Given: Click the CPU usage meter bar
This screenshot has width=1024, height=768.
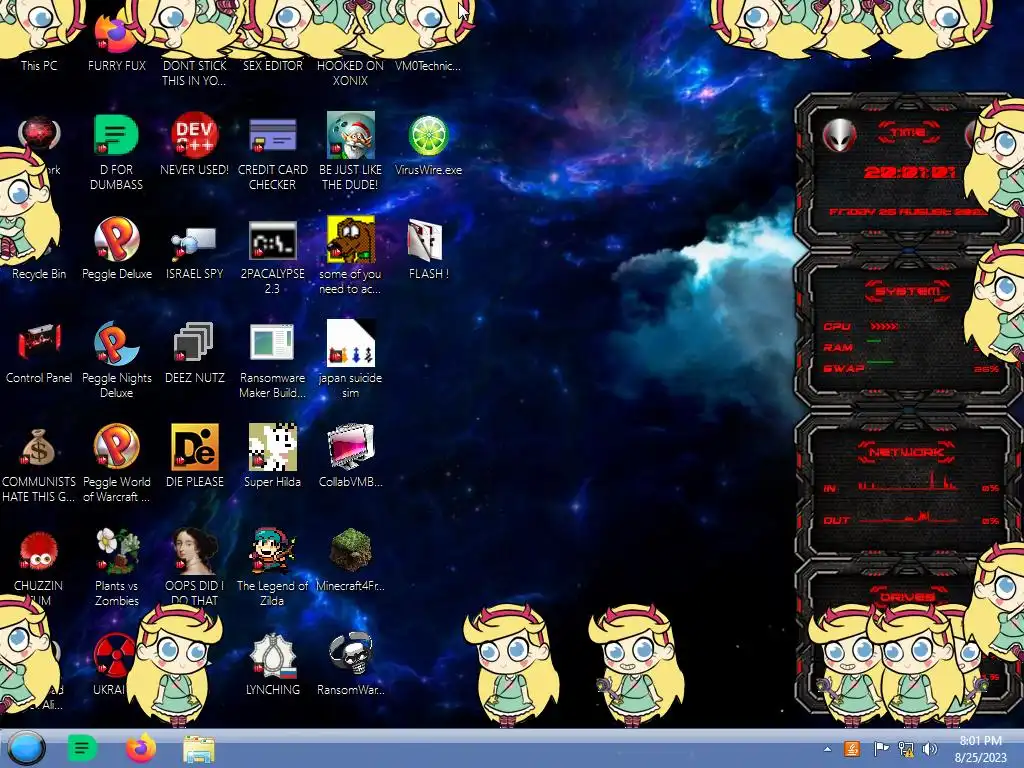Looking at the screenshot, I should pyautogui.click(x=884, y=326).
